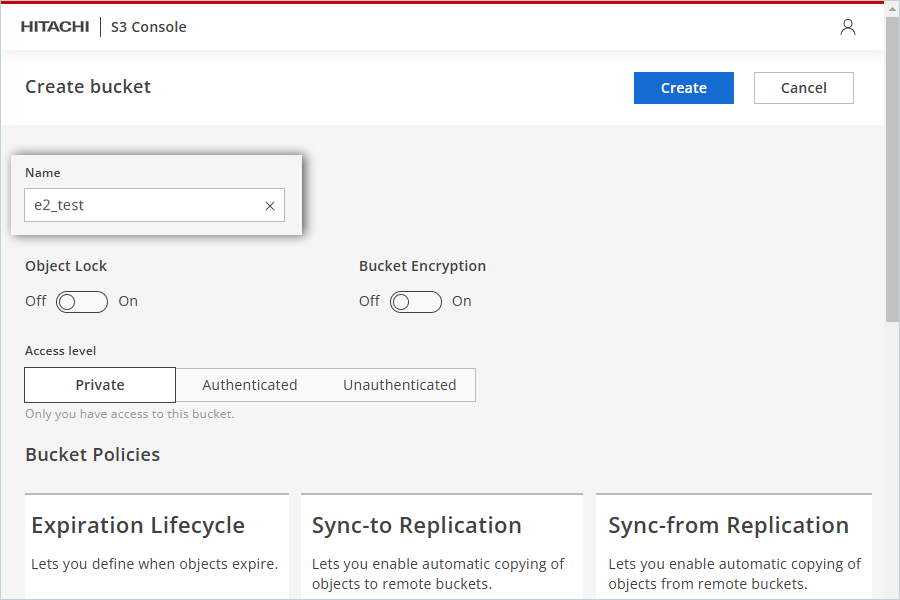Select Authenticated access level
The height and width of the screenshot is (600, 900).
250,385
